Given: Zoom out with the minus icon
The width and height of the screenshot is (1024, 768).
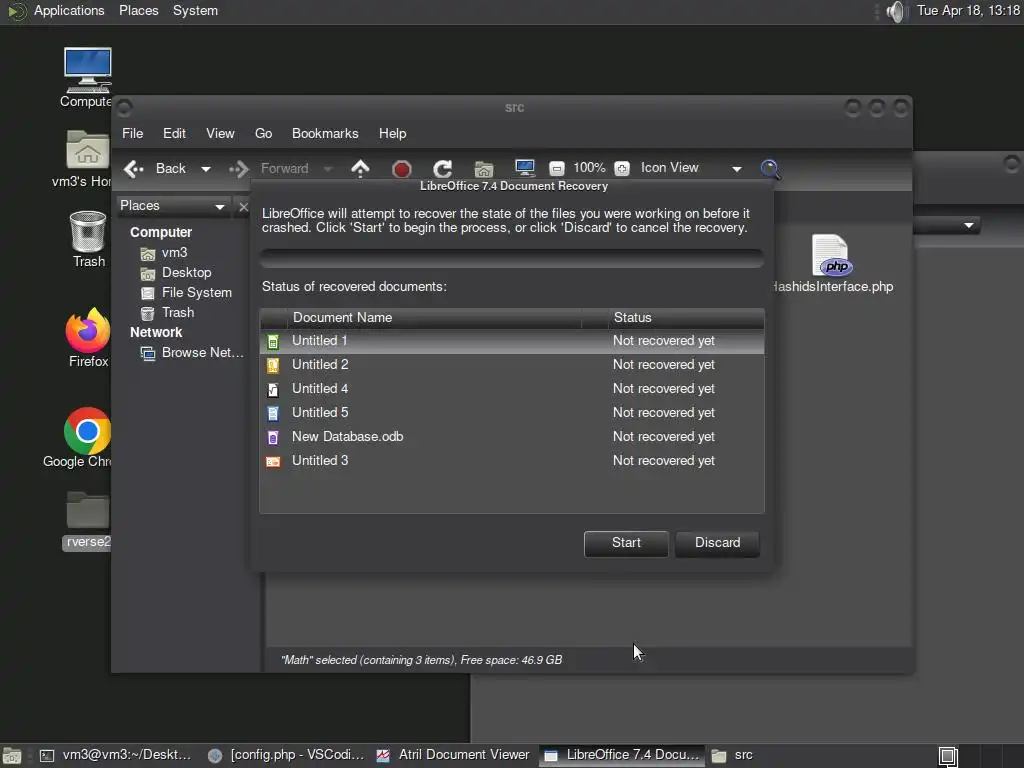Looking at the screenshot, I should (x=556, y=168).
